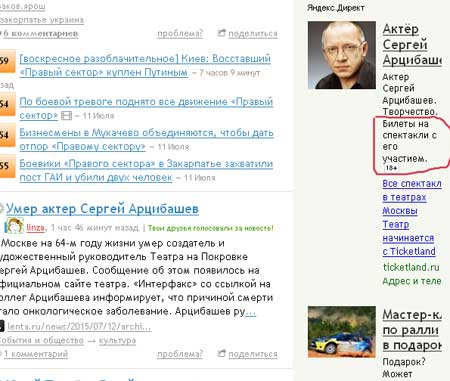Screen dimensions: 450x381
Task: Click ad photo of actor Арцибашев
Action: pyautogui.click(x=342, y=55)
